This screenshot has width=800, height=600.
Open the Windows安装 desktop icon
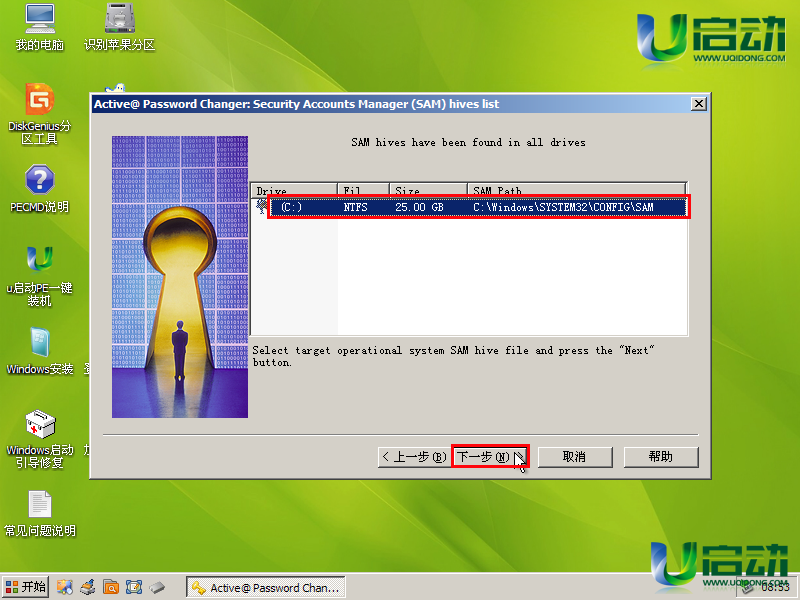tap(39, 351)
